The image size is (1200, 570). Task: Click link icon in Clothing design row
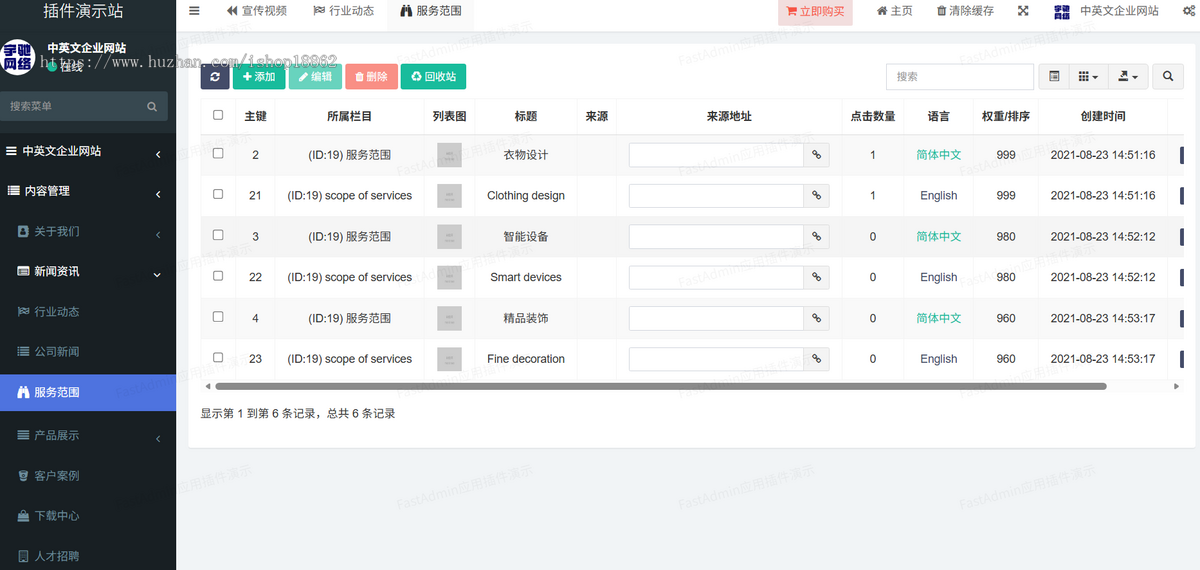pos(816,195)
